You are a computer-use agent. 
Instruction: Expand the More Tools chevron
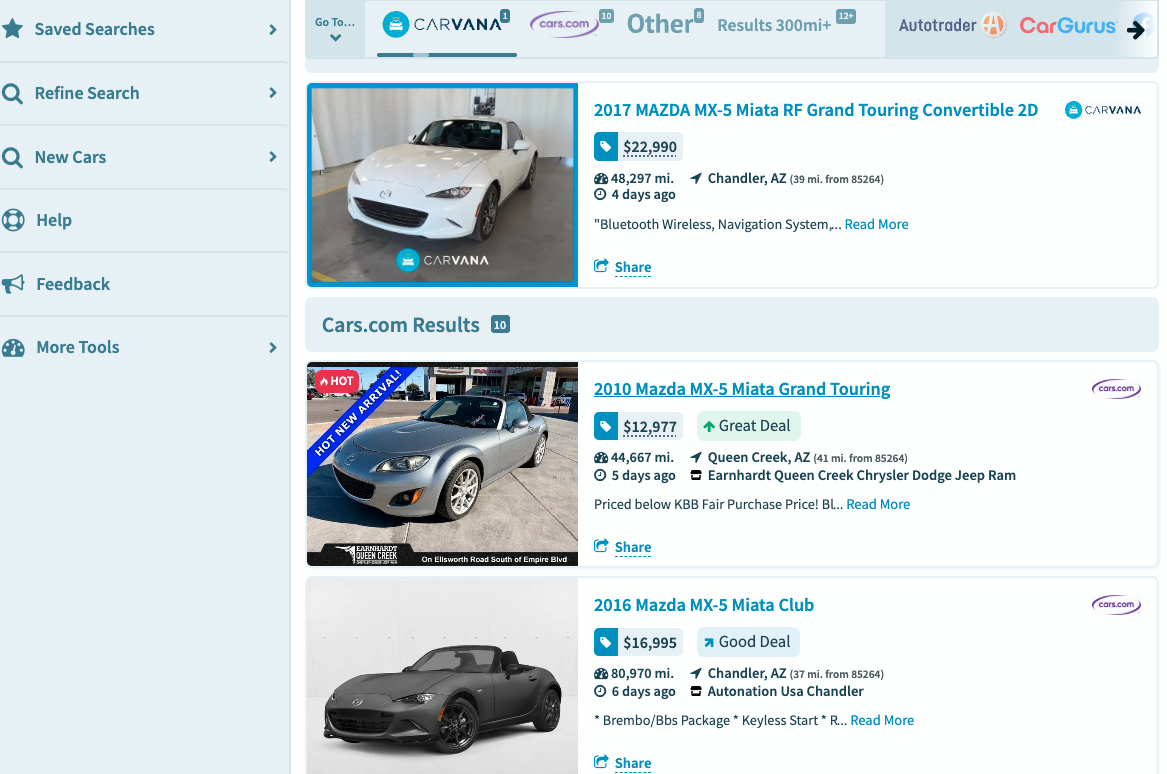point(272,348)
